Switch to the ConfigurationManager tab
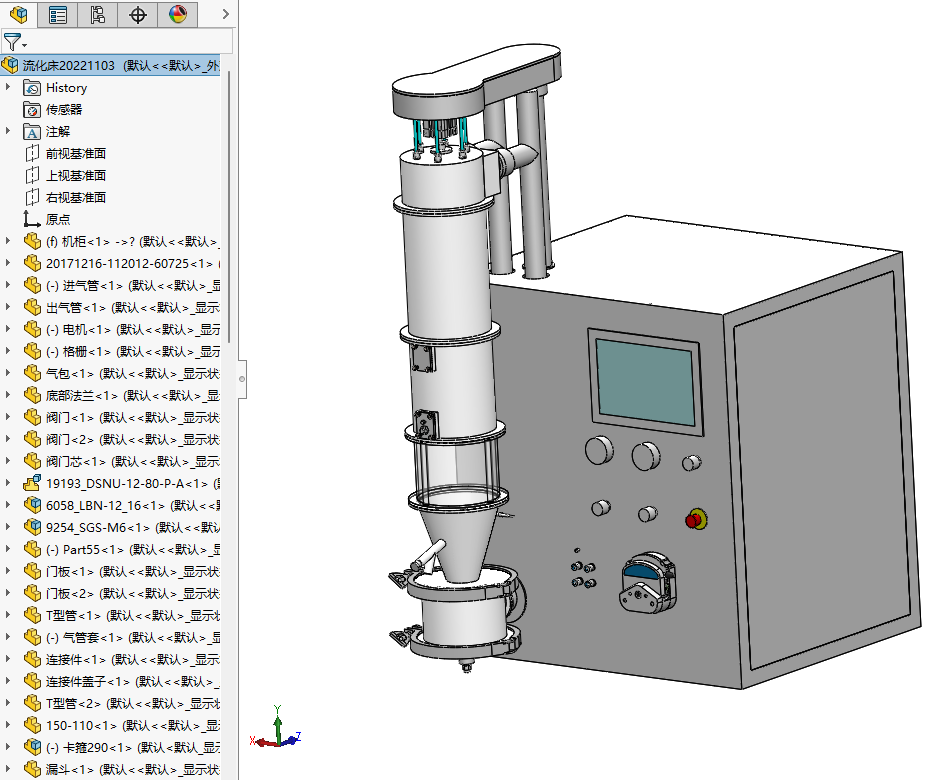944x780 pixels. tap(98, 14)
